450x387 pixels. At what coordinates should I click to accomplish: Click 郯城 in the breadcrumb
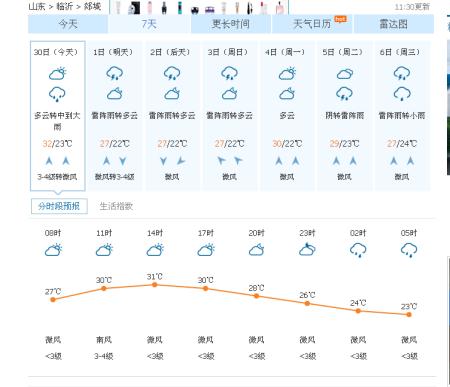pyautogui.click(x=92, y=6)
